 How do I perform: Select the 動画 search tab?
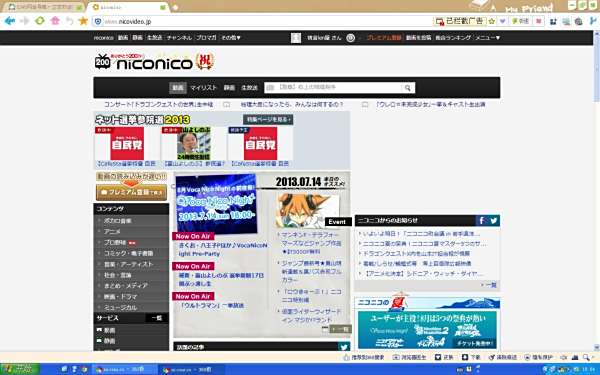coord(178,88)
